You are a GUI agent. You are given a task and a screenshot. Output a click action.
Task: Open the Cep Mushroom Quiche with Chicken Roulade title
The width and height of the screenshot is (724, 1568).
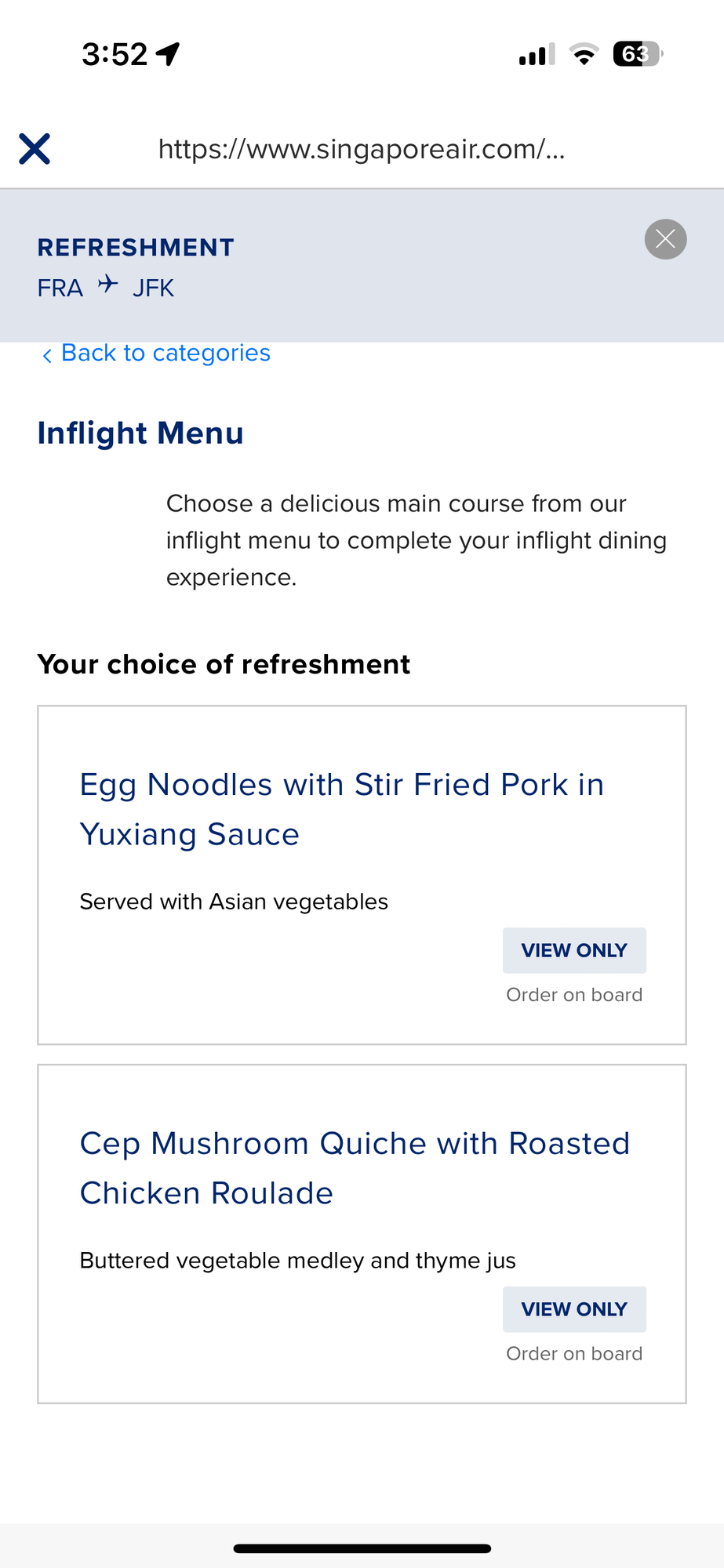point(355,1168)
